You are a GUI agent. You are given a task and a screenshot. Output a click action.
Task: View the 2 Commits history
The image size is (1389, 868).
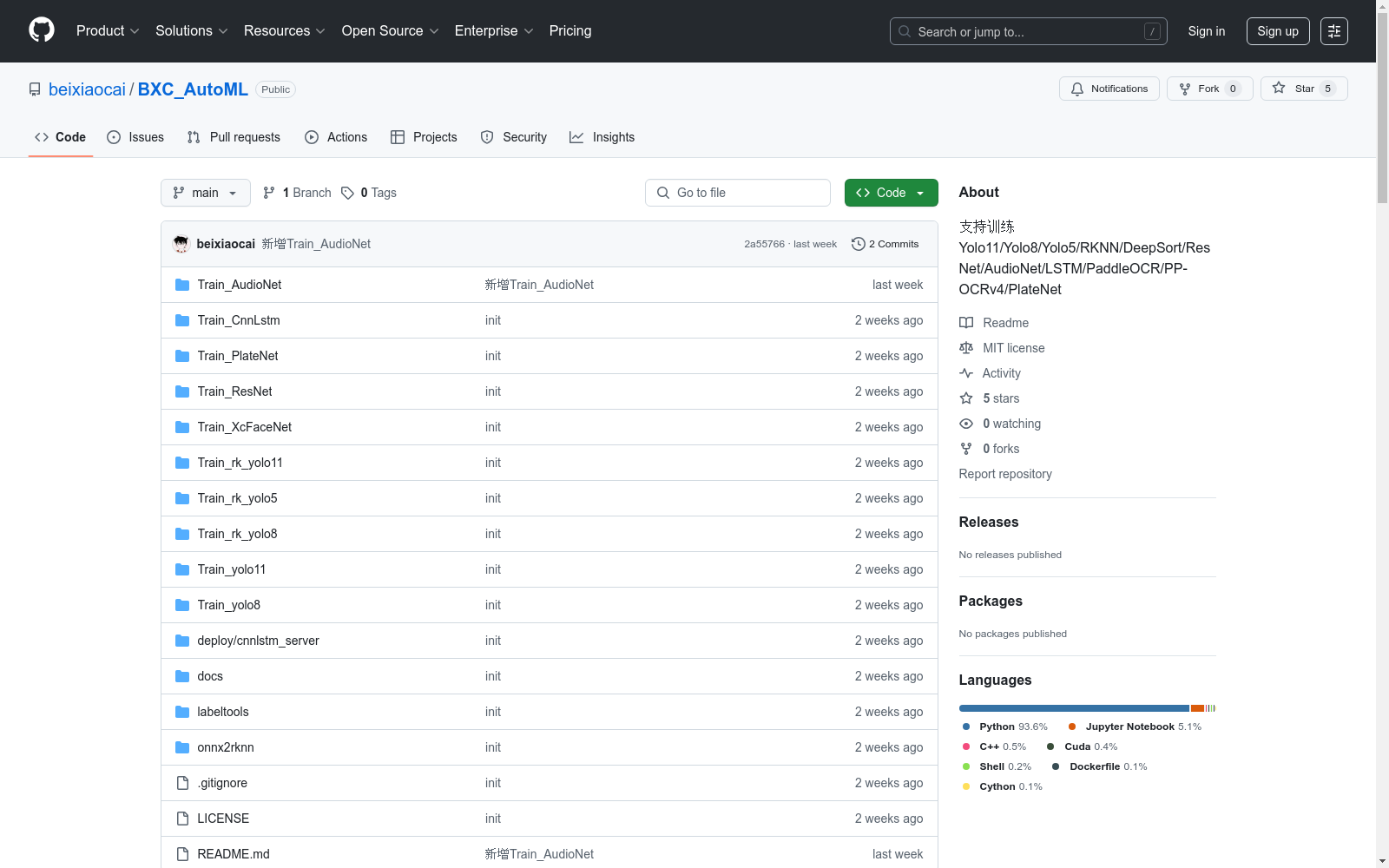point(885,244)
